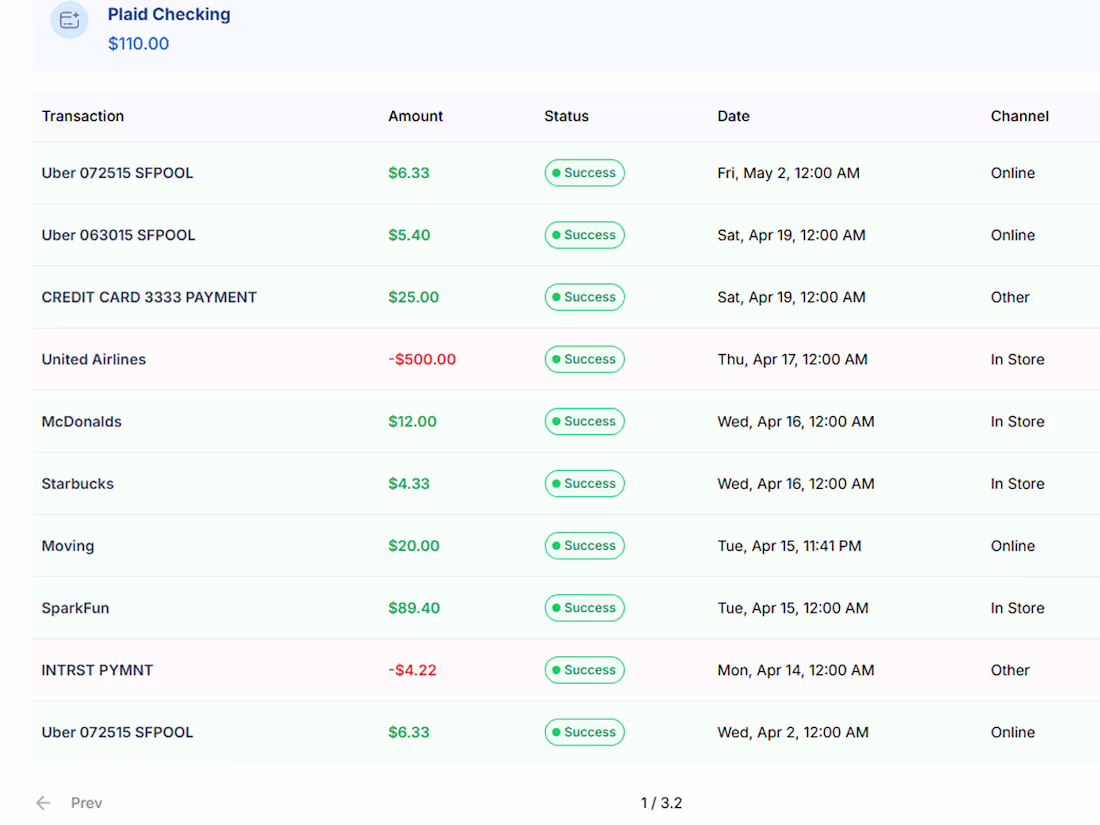The width and height of the screenshot is (1100, 825).
Task: Click the $110.00 account balance
Action: point(138,44)
